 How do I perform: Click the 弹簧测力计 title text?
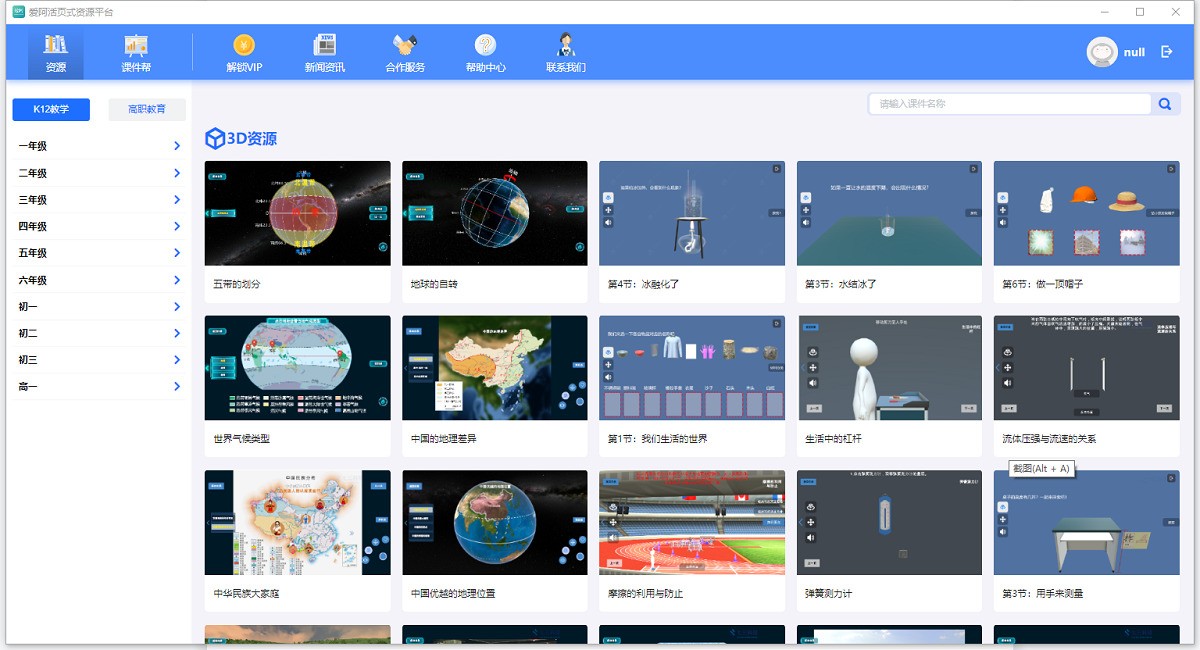(828, 594)
